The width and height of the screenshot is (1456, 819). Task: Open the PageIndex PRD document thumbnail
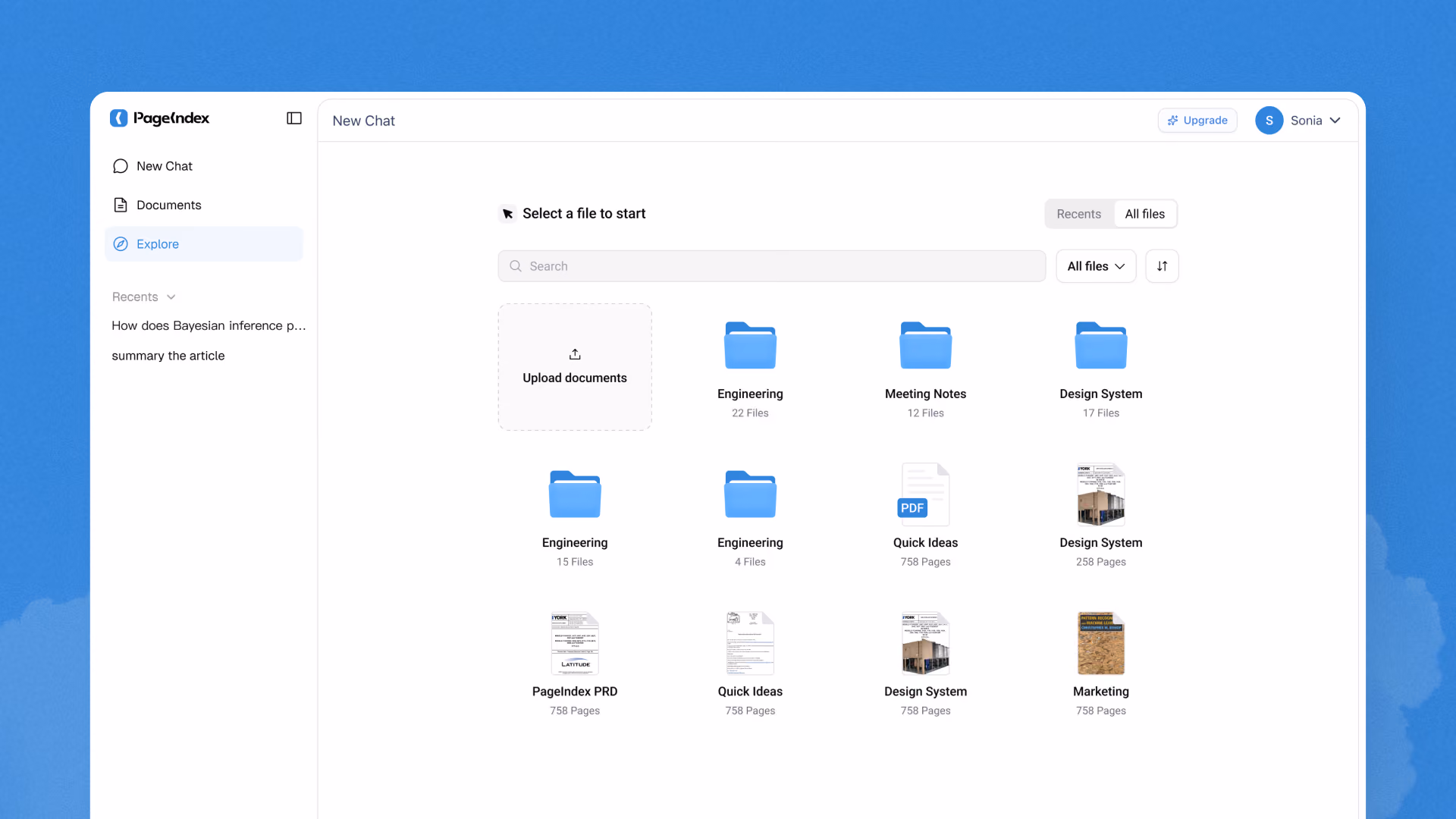(575, 643)
